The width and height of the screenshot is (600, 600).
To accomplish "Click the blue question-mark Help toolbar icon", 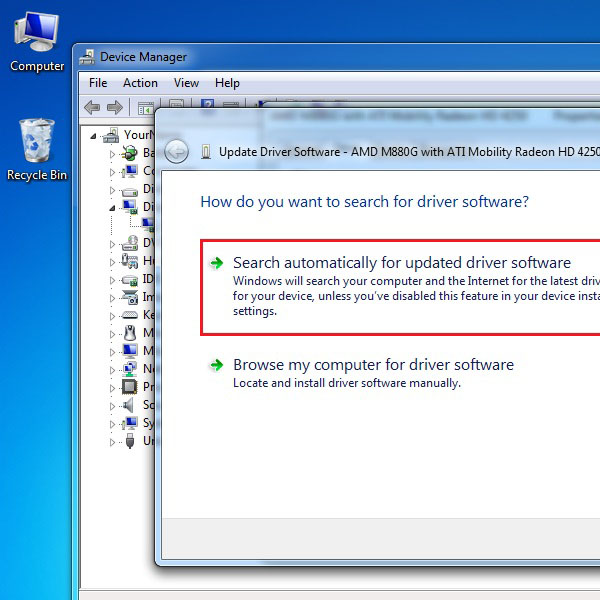I will point(207,105).
